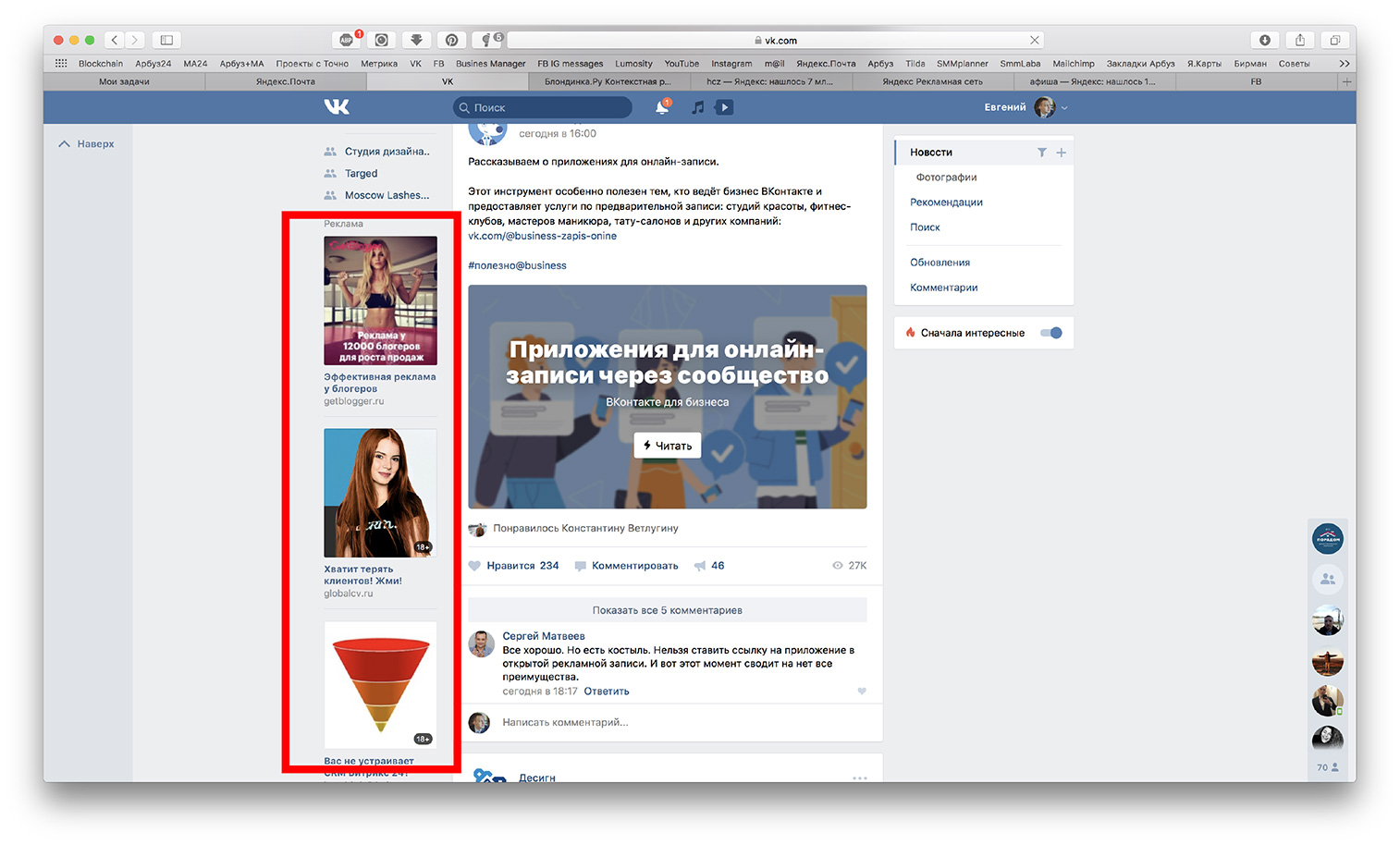Screen dimensions: 1400x845
Task: Click Safari share button
Action: (x=1299, y=40)
